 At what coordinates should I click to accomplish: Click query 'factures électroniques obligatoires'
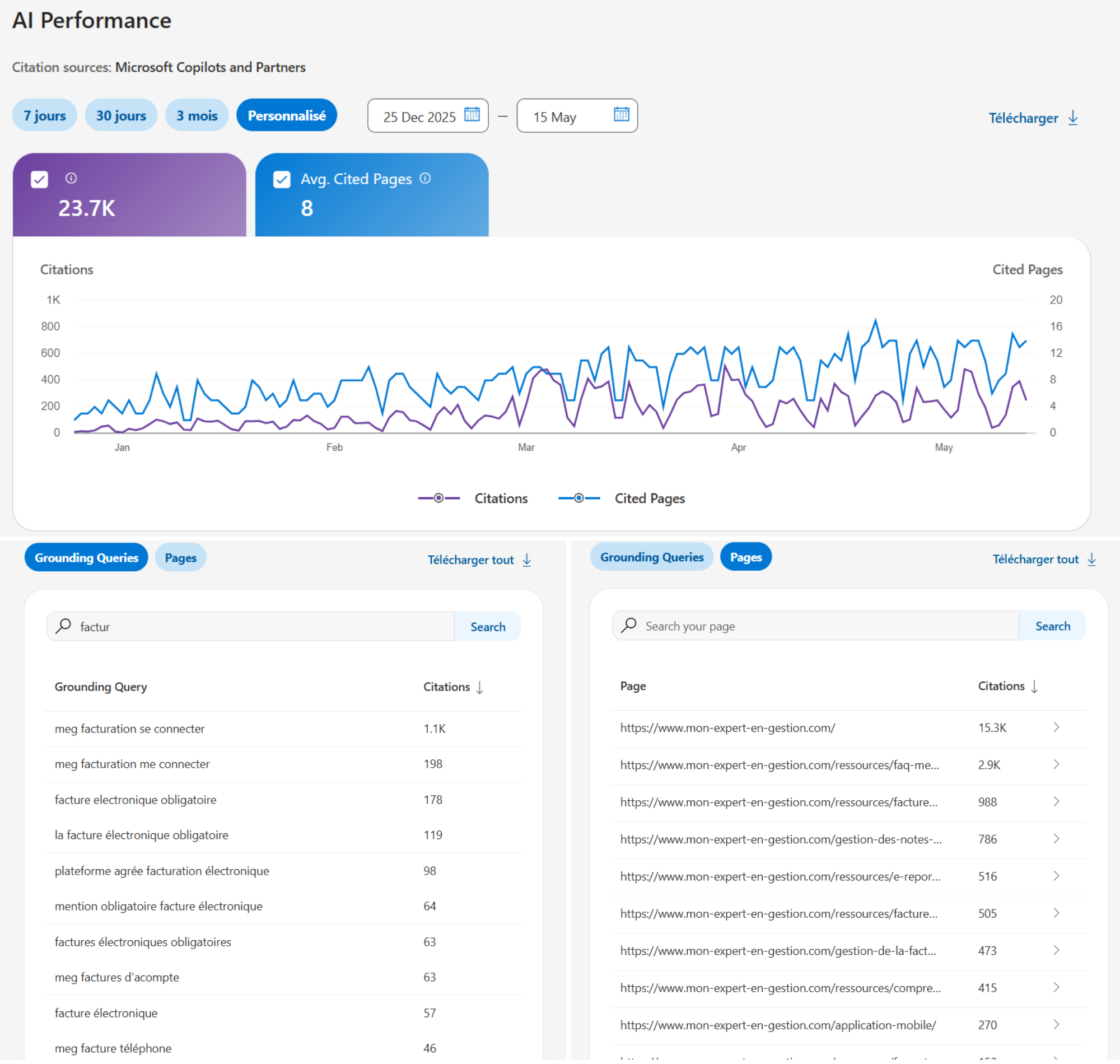[143, 942]
